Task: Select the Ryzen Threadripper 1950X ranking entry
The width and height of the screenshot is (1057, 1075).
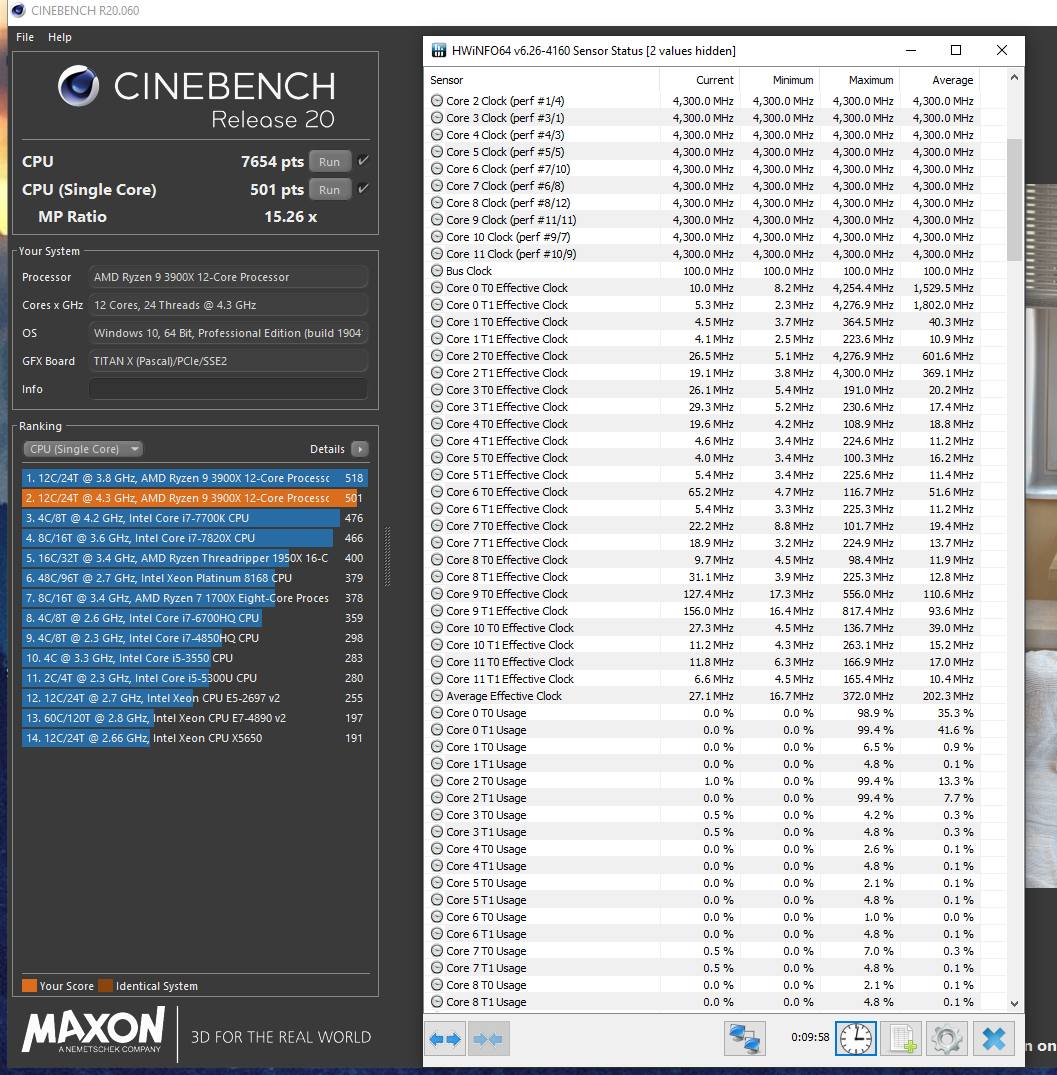Action: 195,558
